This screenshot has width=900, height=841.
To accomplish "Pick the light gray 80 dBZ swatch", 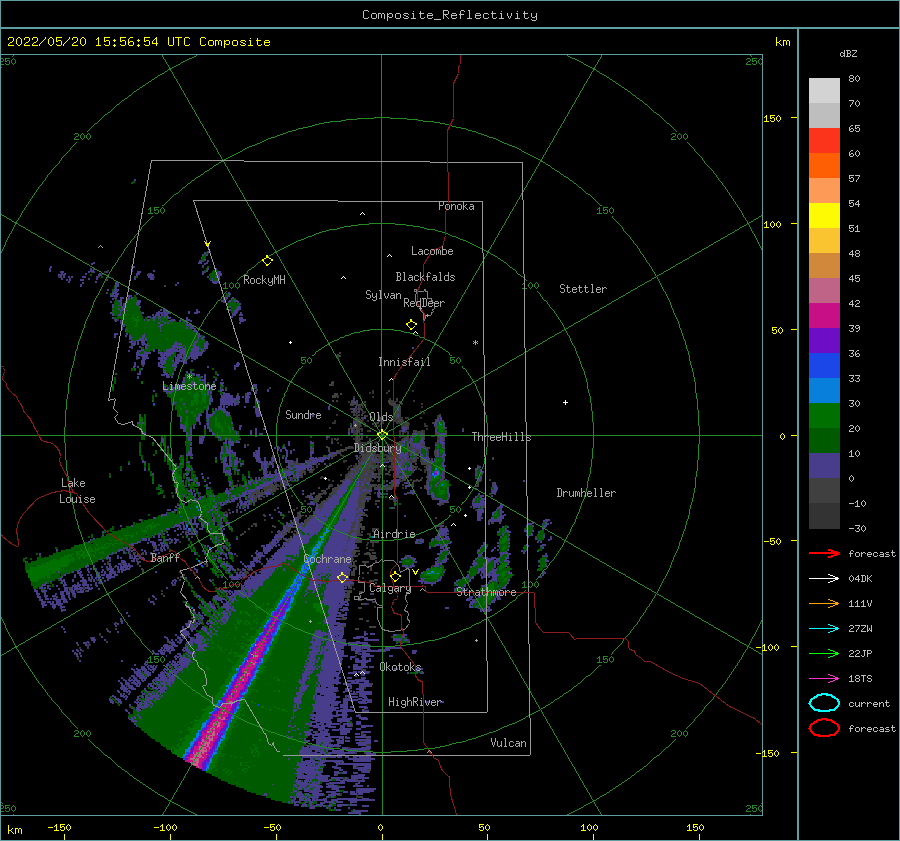I will coord(824,90).
